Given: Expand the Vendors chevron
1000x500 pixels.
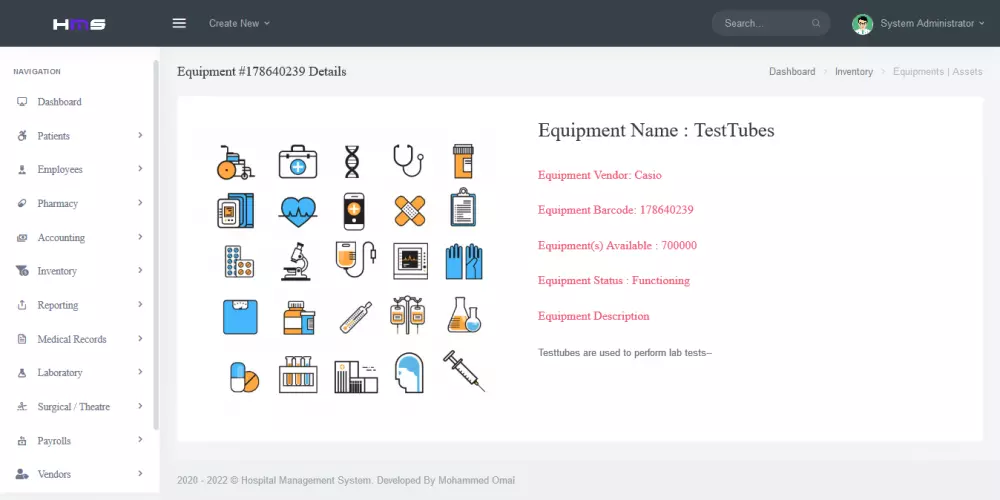Looking at the screenshot, I should click(x=140, y=474).
